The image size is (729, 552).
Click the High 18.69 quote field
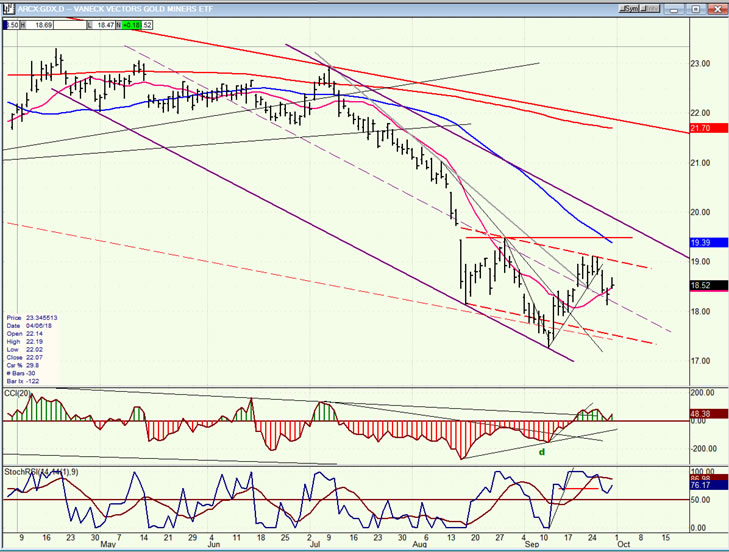[36, 25]
